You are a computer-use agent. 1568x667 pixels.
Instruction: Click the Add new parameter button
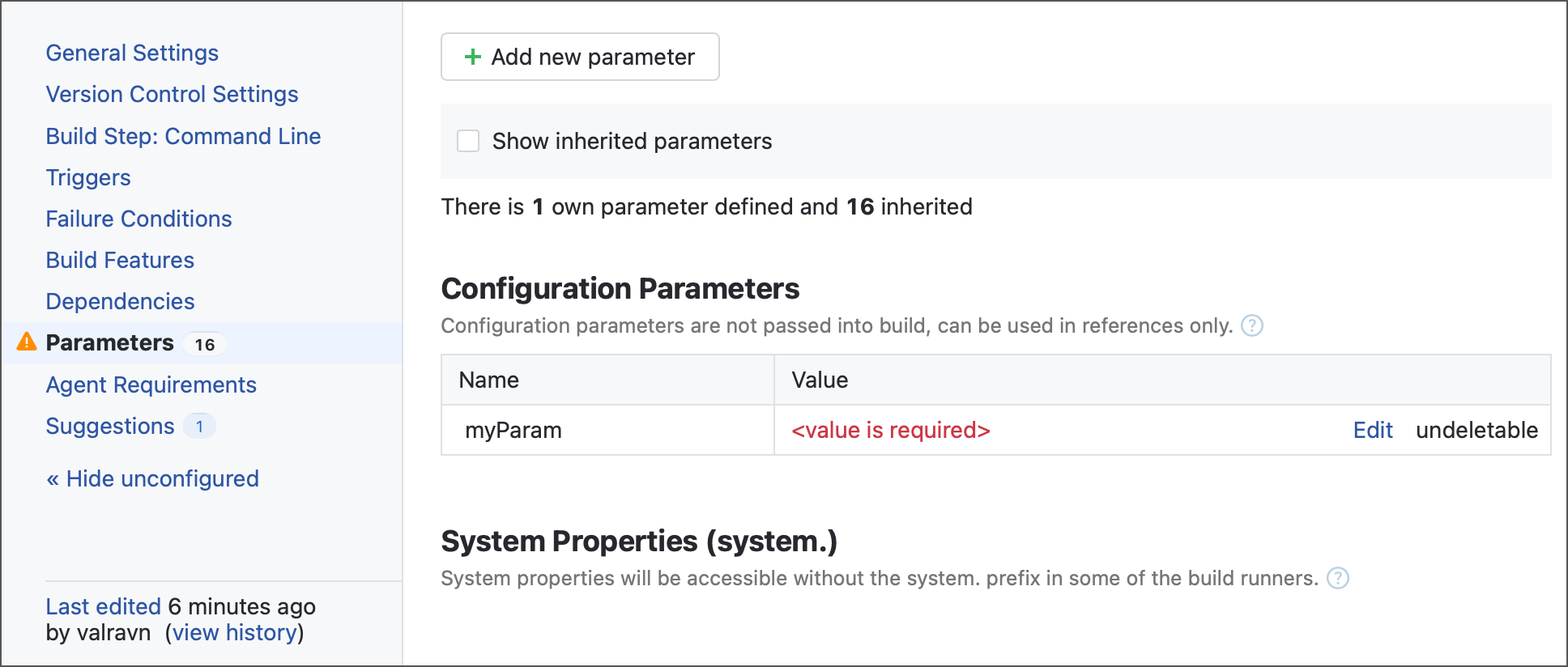tap(580, 57)
